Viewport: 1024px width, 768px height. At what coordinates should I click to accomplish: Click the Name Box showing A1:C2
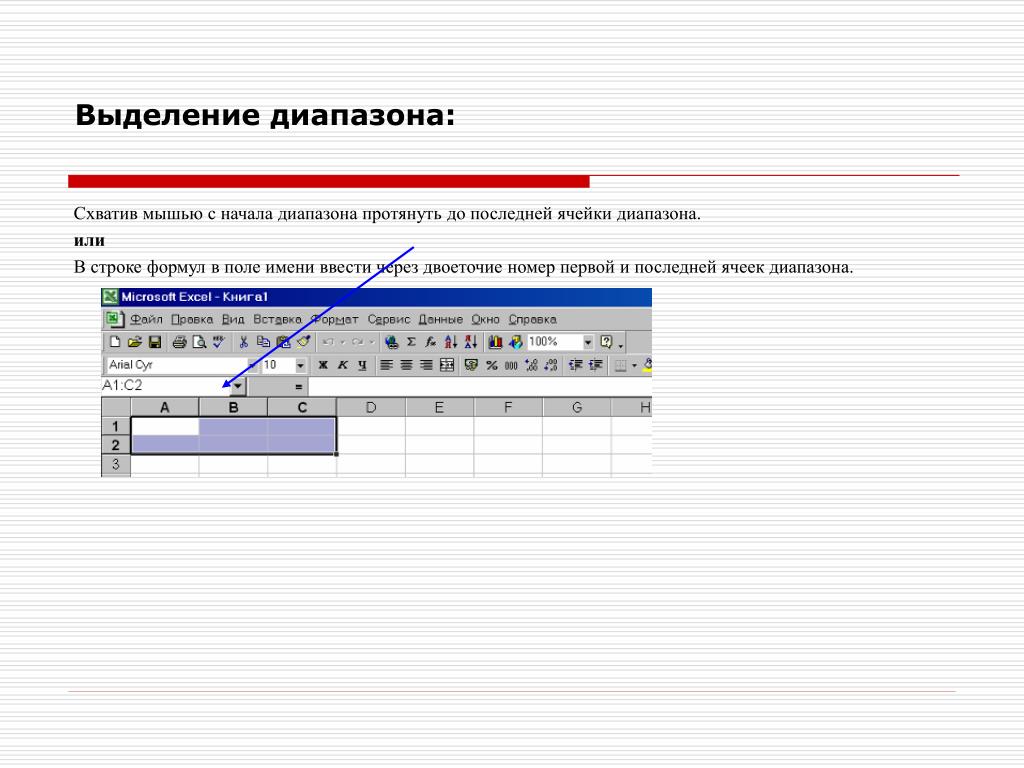(165, 386)
